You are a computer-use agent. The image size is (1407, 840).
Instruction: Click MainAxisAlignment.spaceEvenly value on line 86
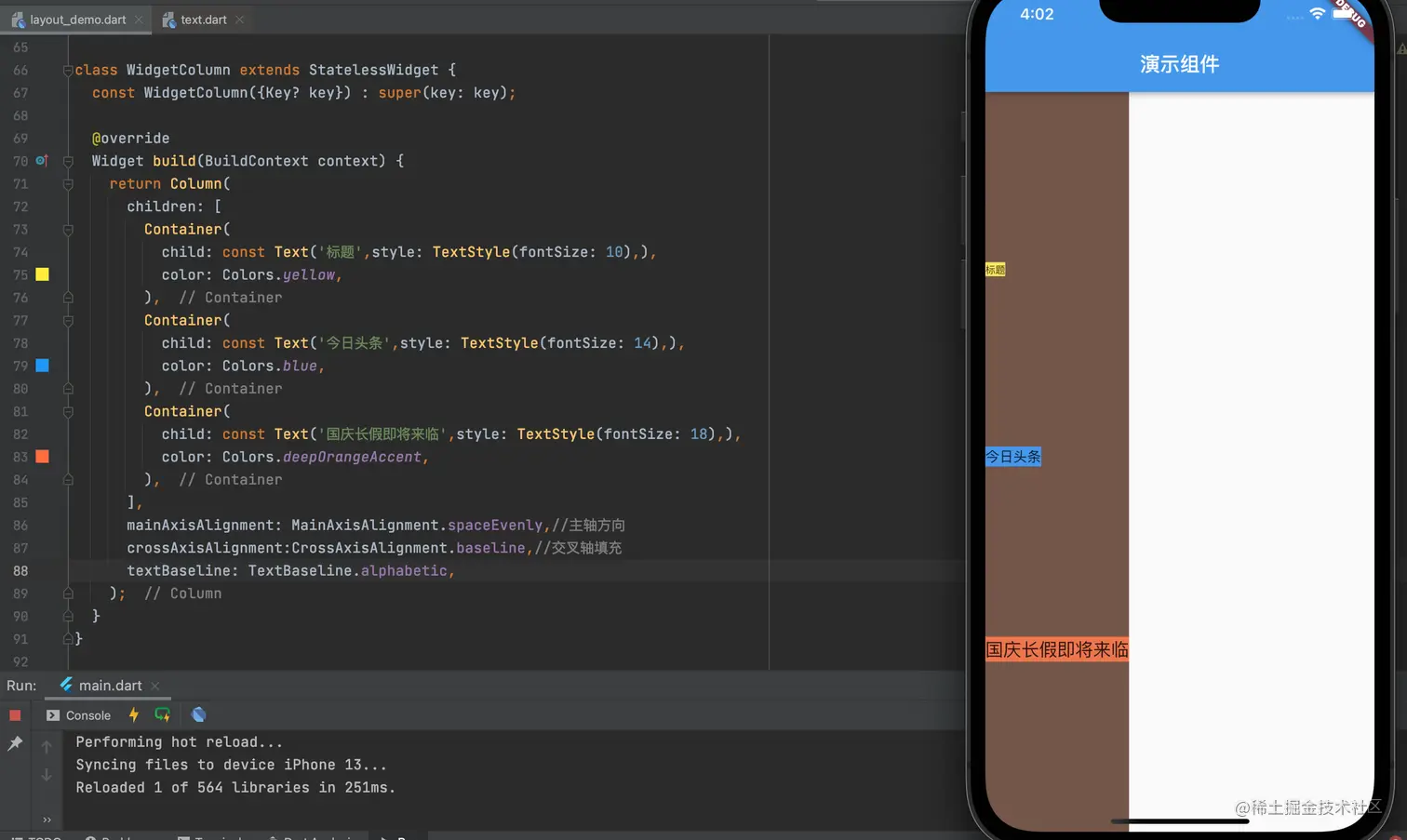coord(417,526)
